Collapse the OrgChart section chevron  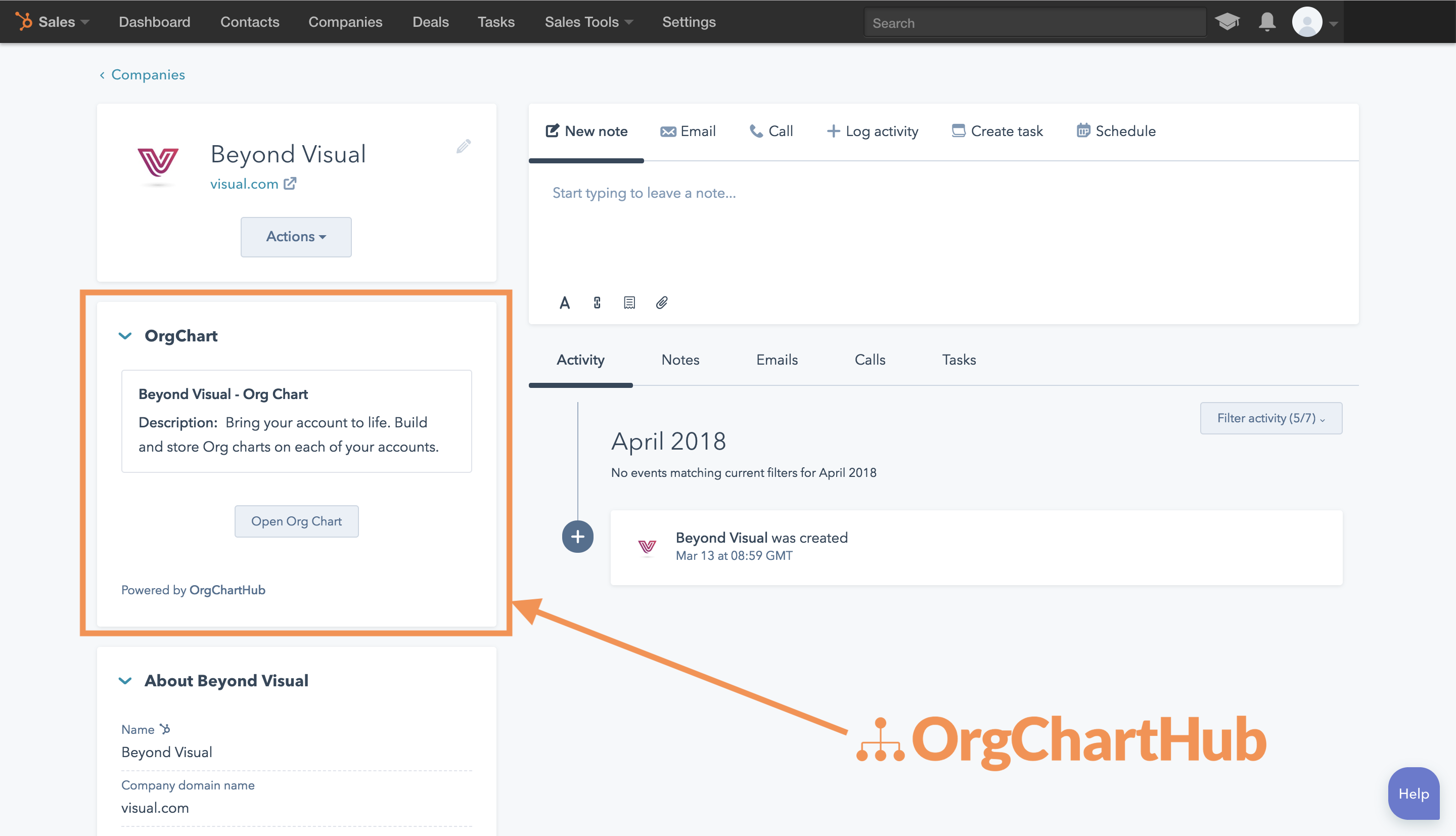click(125, 335)
